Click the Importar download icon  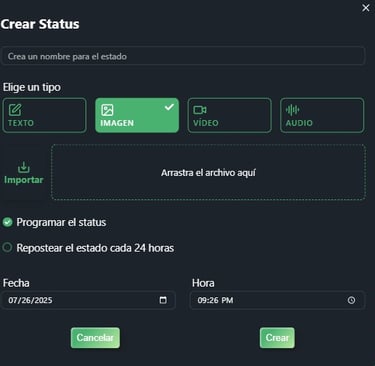click(24, 167)
